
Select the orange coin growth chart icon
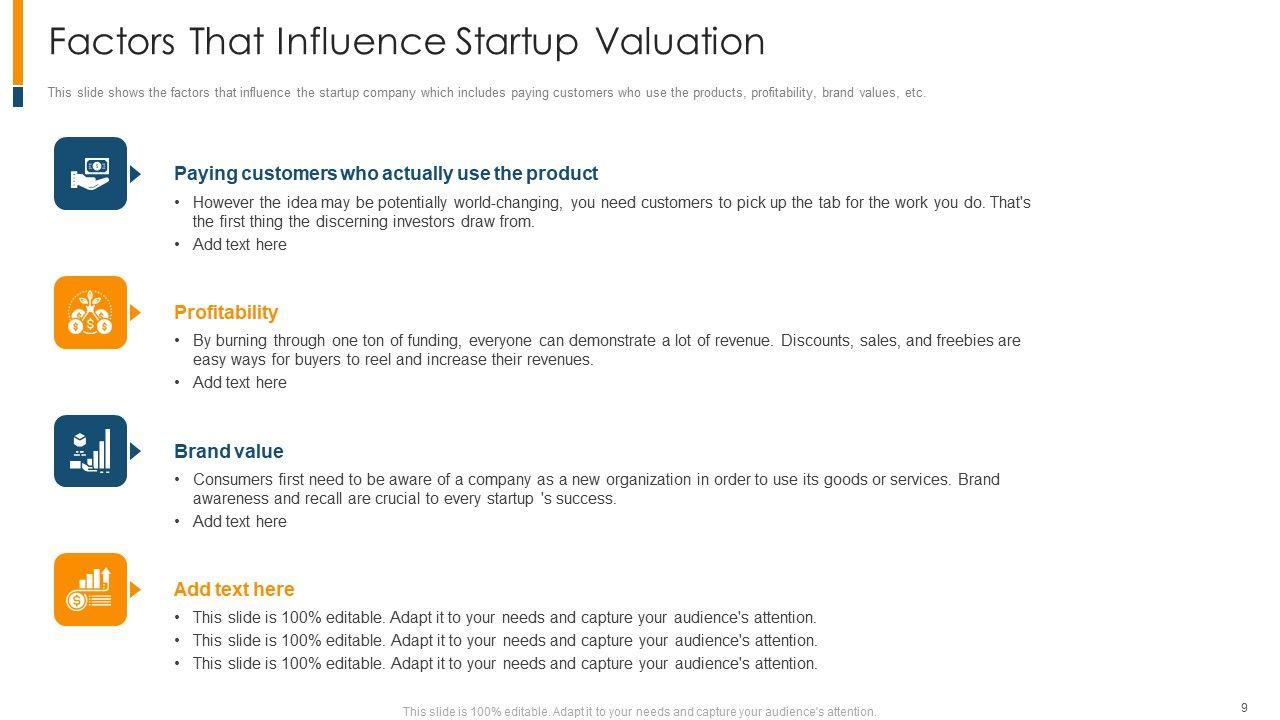pyautogui.click(x=90, y=589)
